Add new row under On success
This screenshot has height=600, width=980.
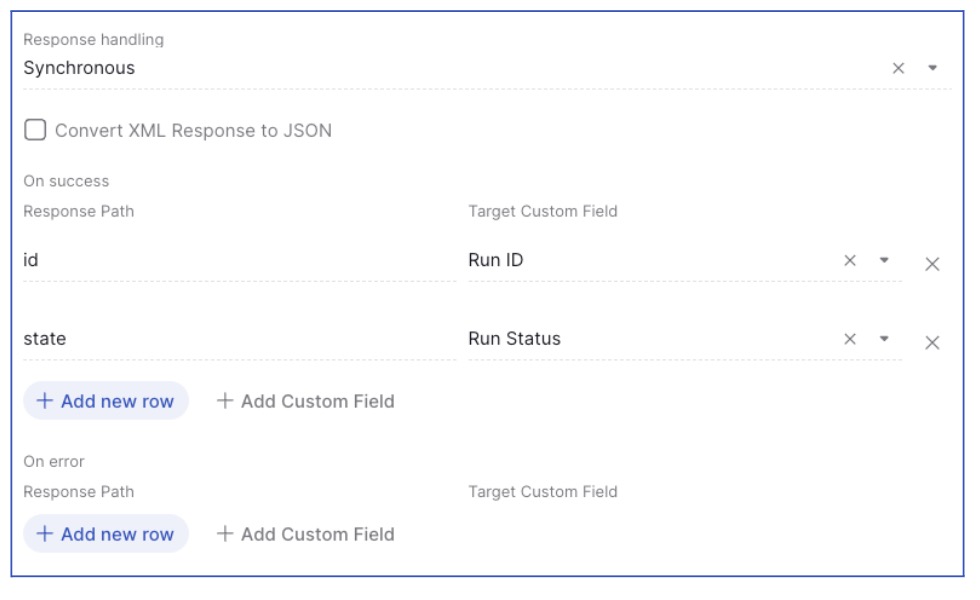[106, 401]
